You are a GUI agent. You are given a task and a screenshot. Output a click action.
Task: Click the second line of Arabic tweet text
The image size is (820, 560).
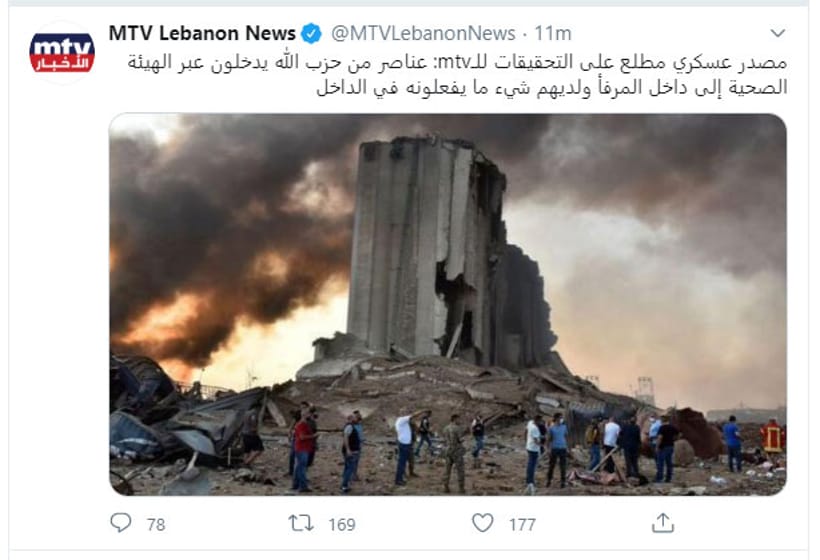[552, 87]
